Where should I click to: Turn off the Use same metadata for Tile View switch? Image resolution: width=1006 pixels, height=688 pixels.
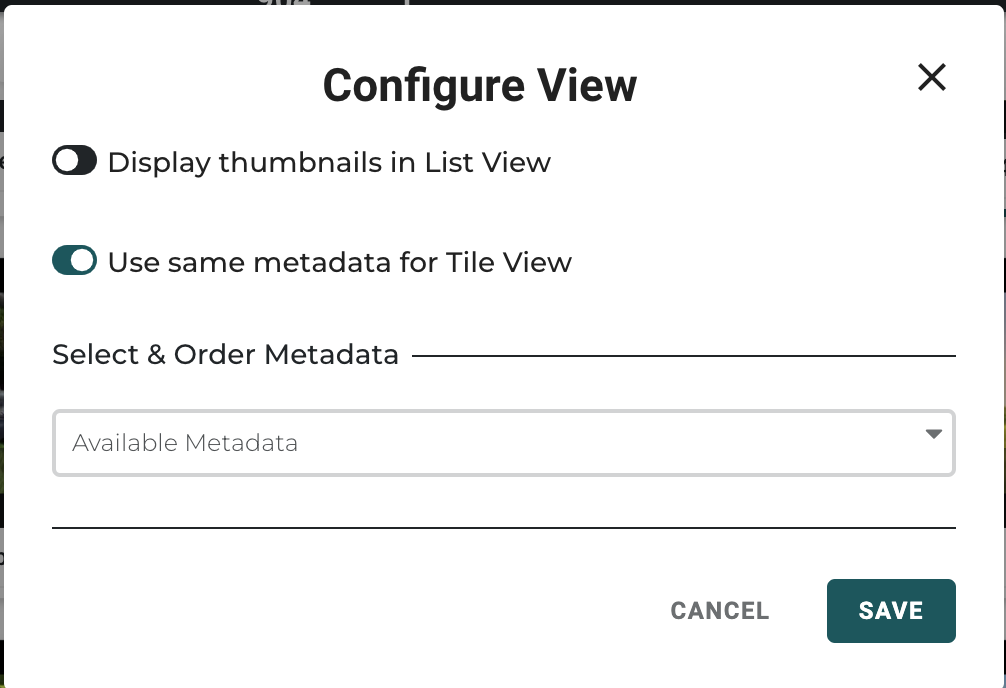point(75,262)
